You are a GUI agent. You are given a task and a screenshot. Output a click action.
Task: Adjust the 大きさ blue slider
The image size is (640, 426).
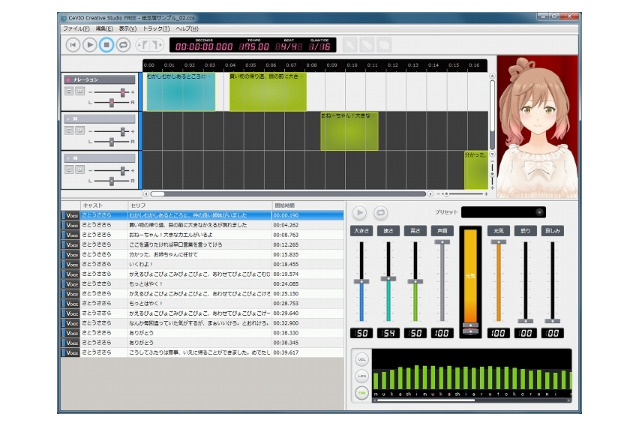tap(361, 282)
